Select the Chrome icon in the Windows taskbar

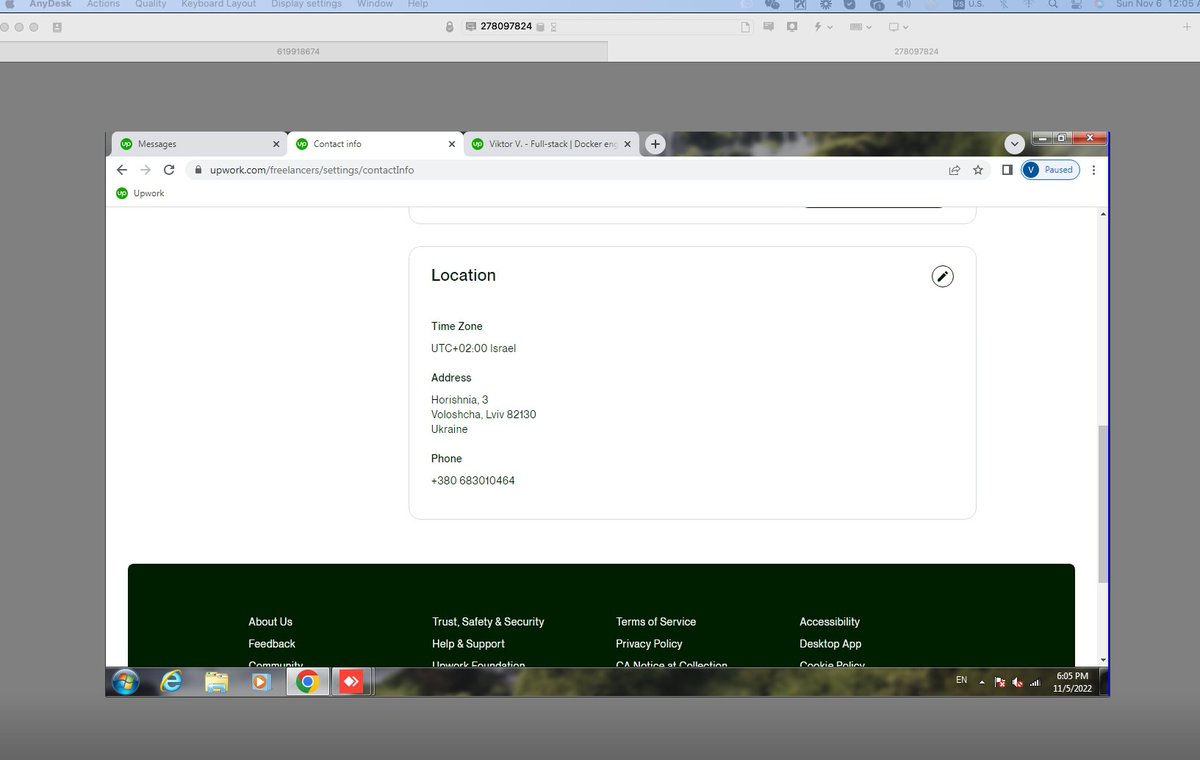coord(307,682)
